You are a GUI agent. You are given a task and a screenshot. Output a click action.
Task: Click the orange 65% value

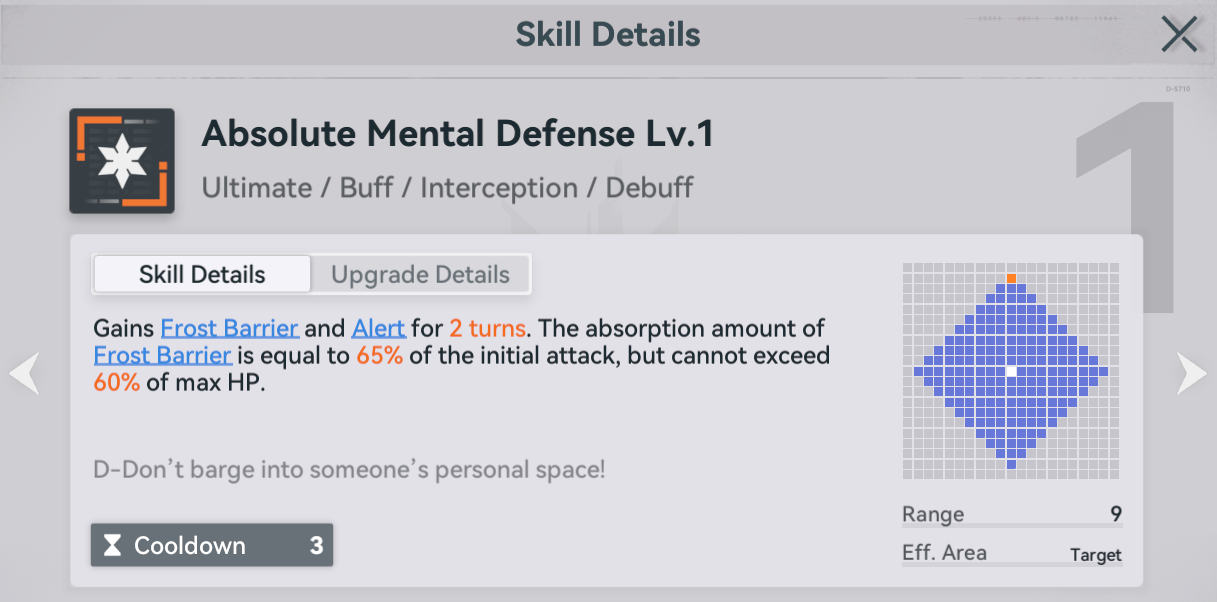click(379, 355)
